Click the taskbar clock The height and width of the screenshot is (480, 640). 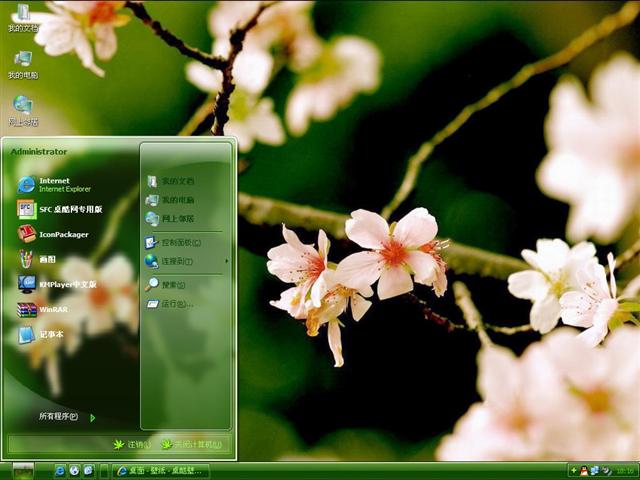coord(624,471)
